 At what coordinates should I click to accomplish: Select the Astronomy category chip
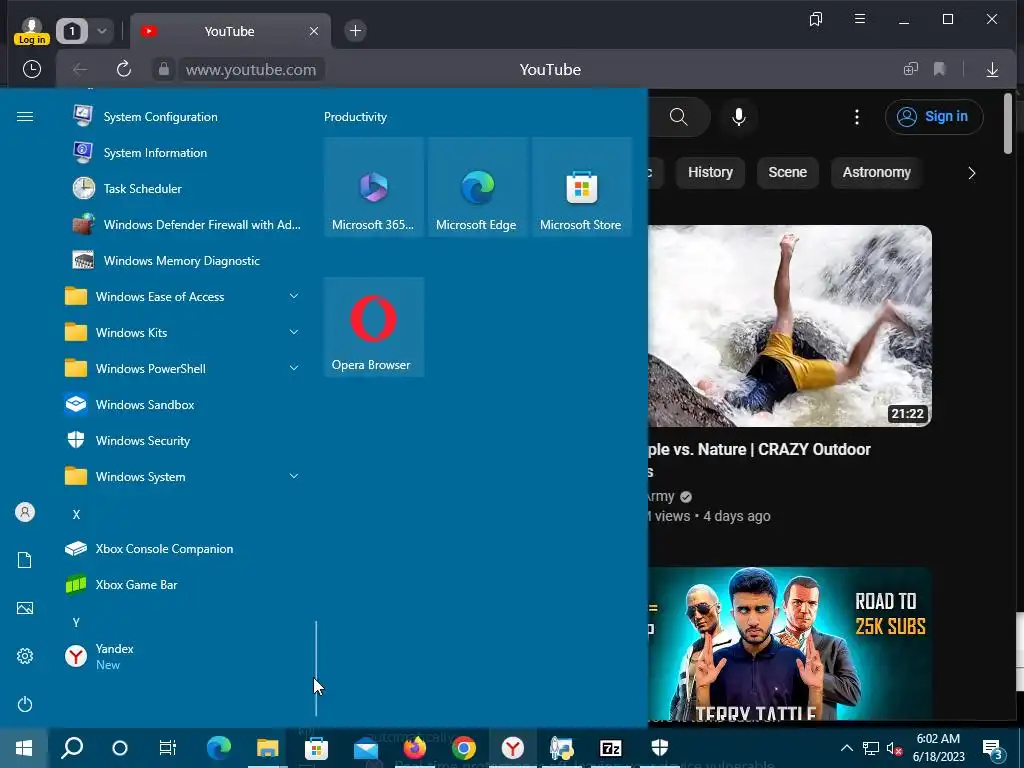876,172
